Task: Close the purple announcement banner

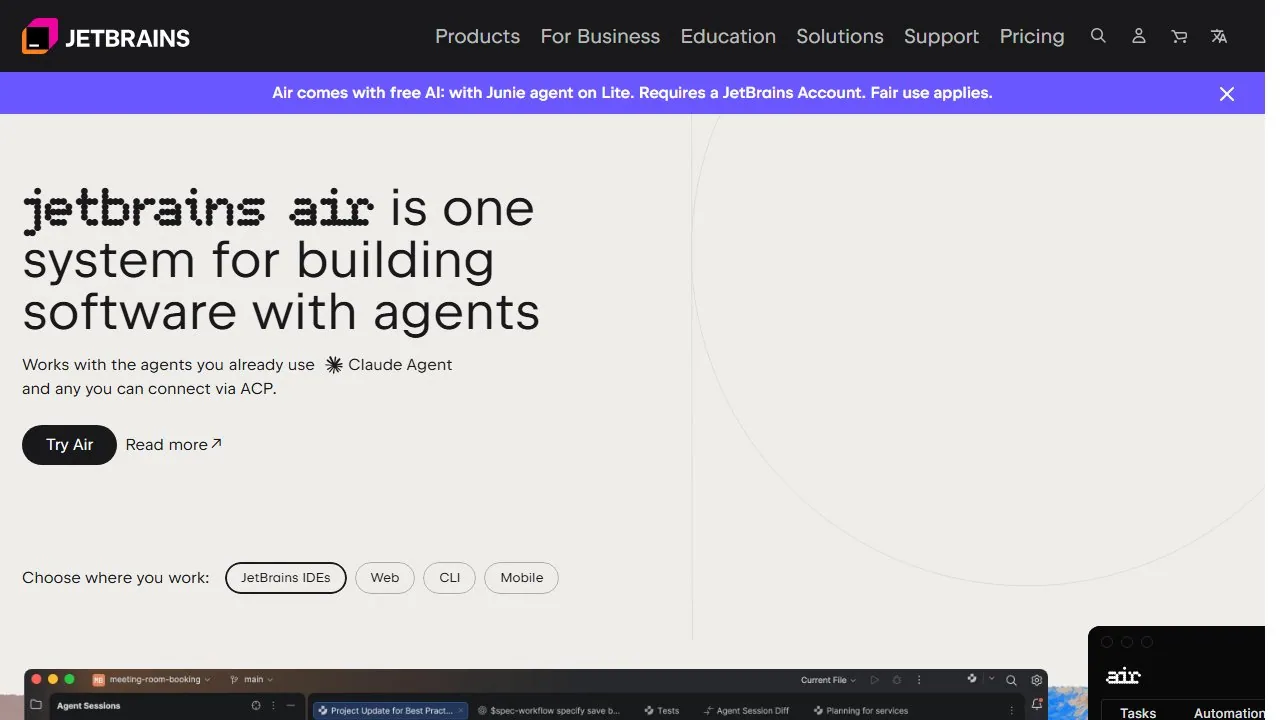Action: coord(1227,94)
